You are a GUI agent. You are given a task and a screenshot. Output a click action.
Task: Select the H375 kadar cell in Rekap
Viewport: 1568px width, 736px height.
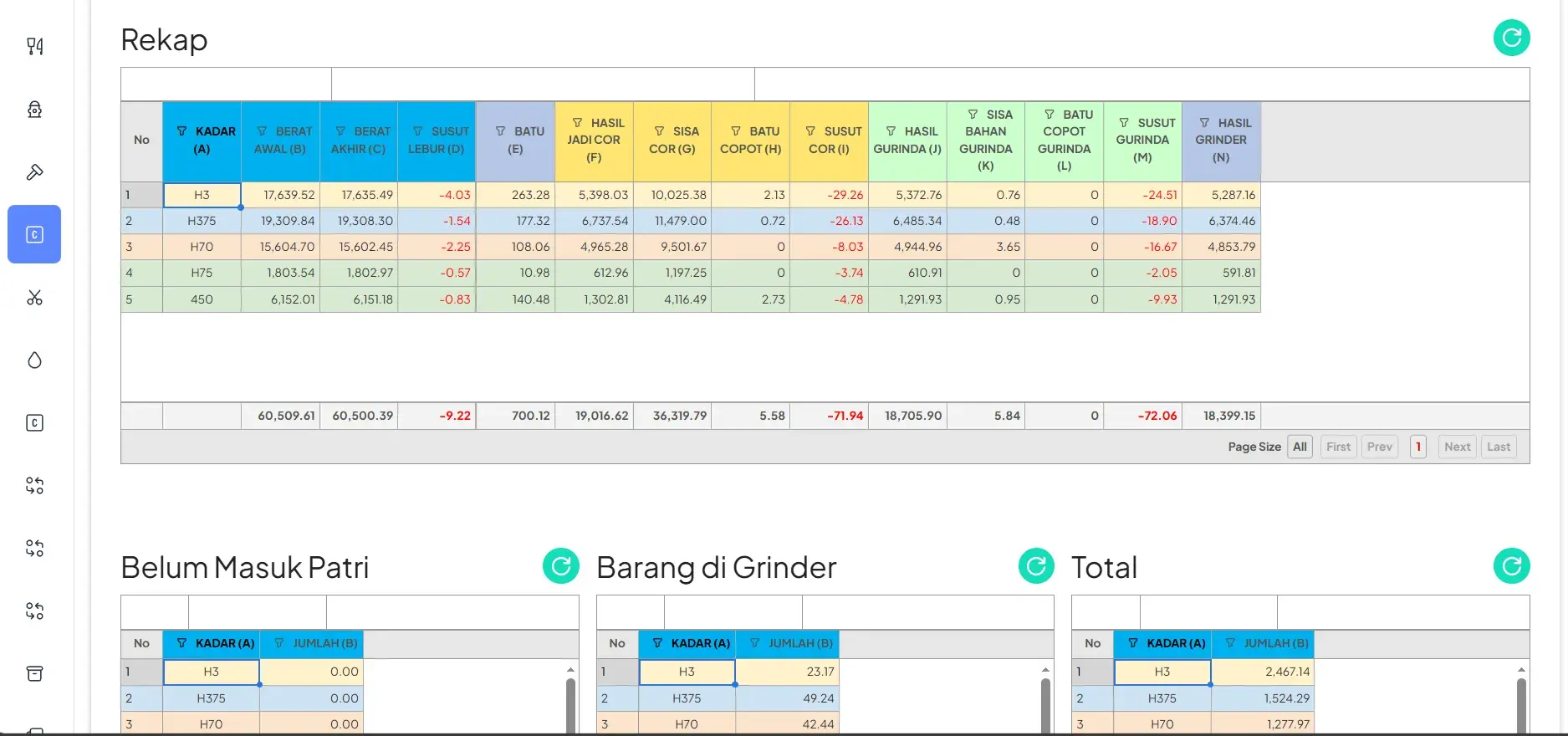pos(202,221)
